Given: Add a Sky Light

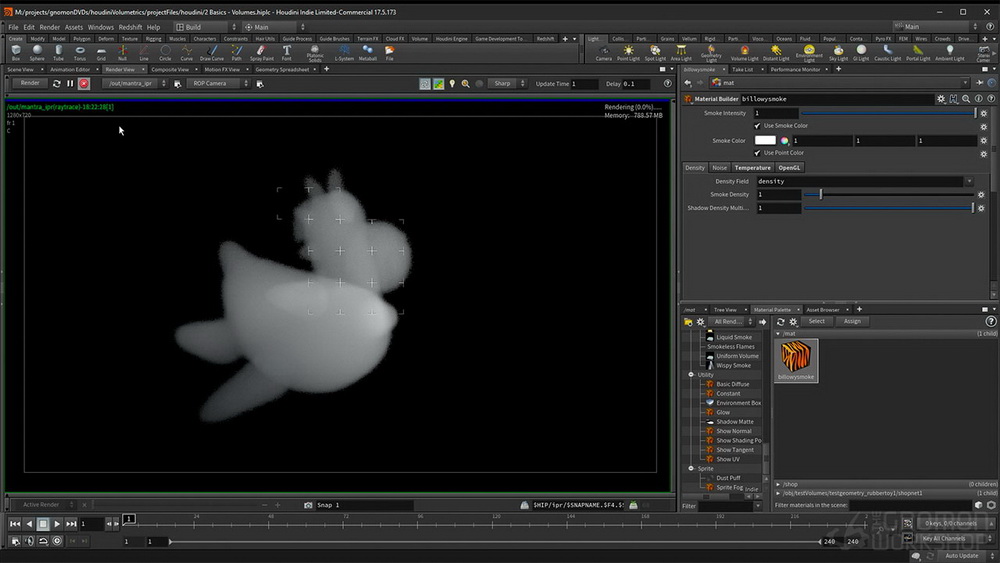Looking at the screenshot, I should tap(838, 53).
